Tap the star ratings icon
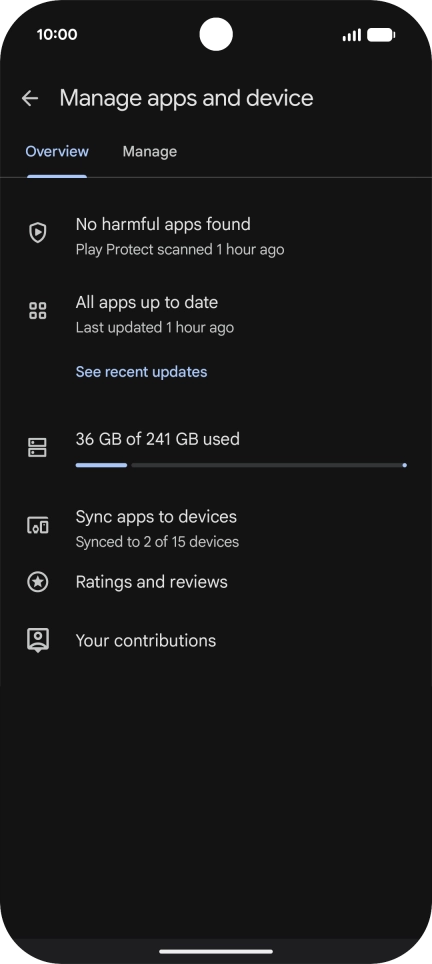Viewport: 432px width, 964px height. click(38, 582)
